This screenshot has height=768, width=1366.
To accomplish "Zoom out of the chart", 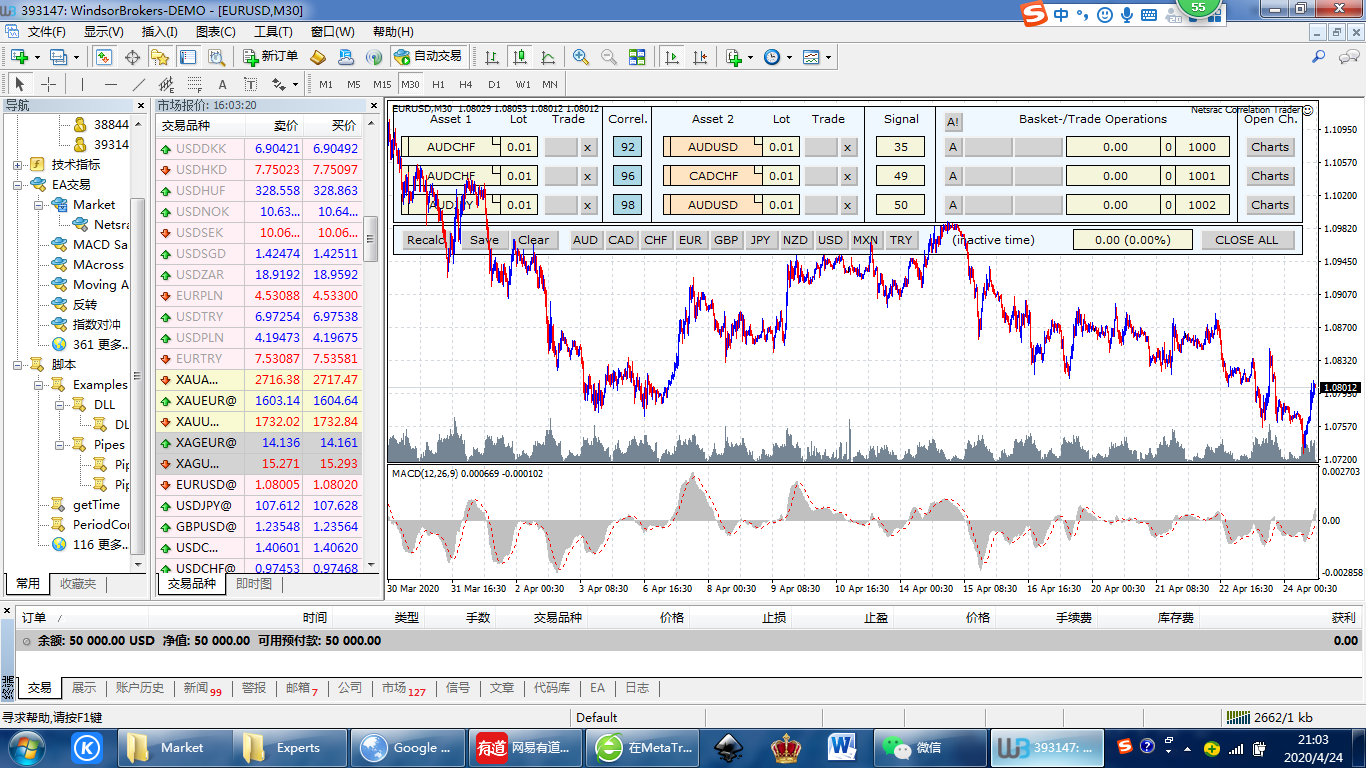I will (609, 57).
